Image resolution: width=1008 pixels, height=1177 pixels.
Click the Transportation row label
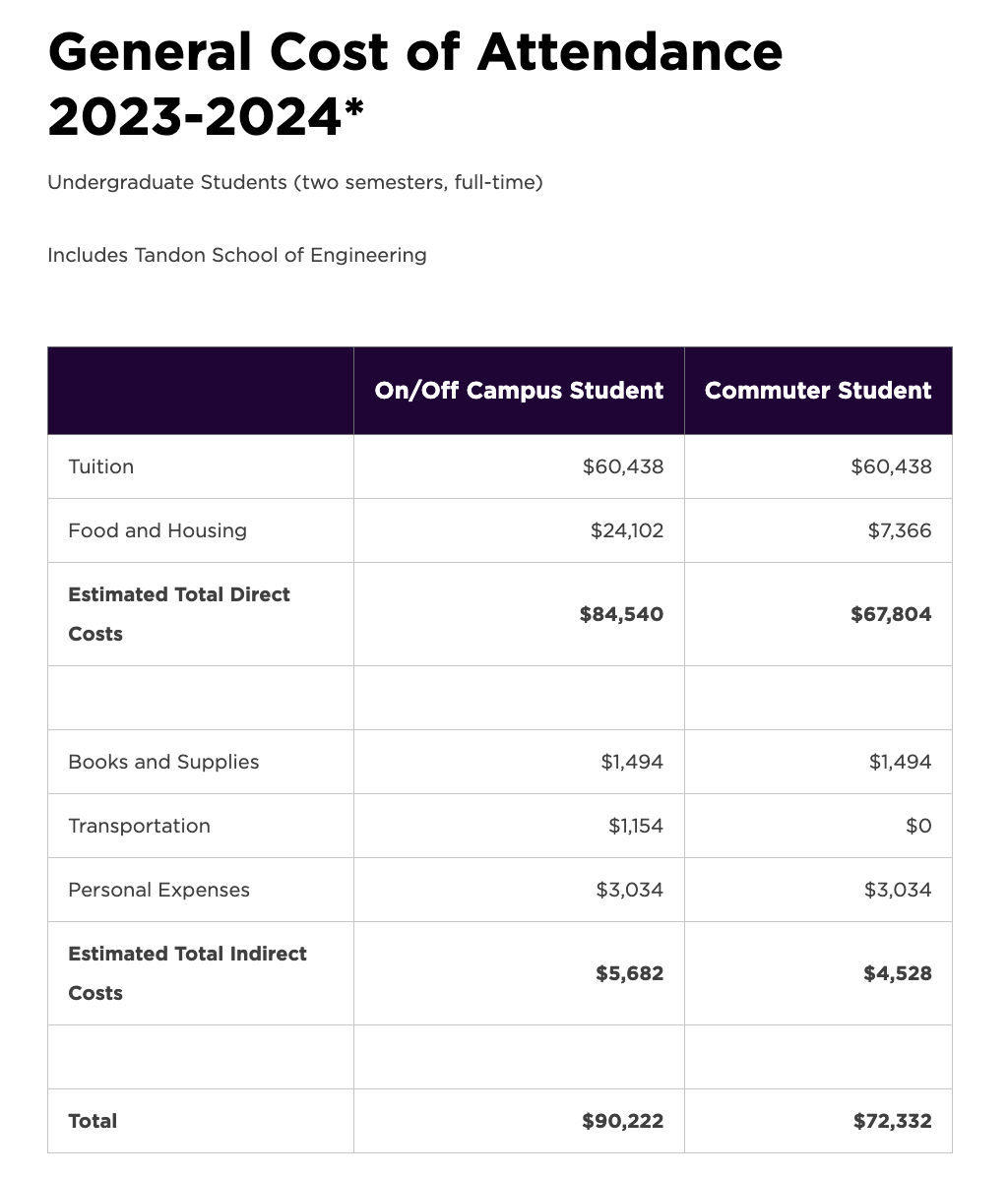(139, 826)
